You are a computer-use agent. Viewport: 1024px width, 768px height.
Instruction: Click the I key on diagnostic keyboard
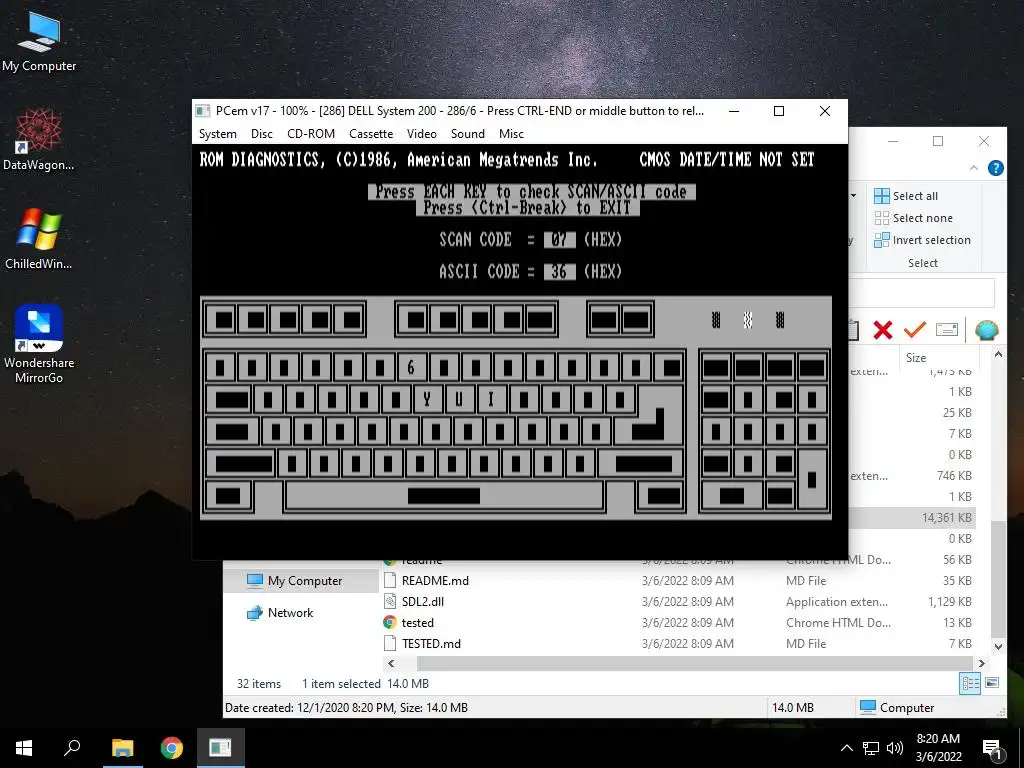(x=490, y=398)
